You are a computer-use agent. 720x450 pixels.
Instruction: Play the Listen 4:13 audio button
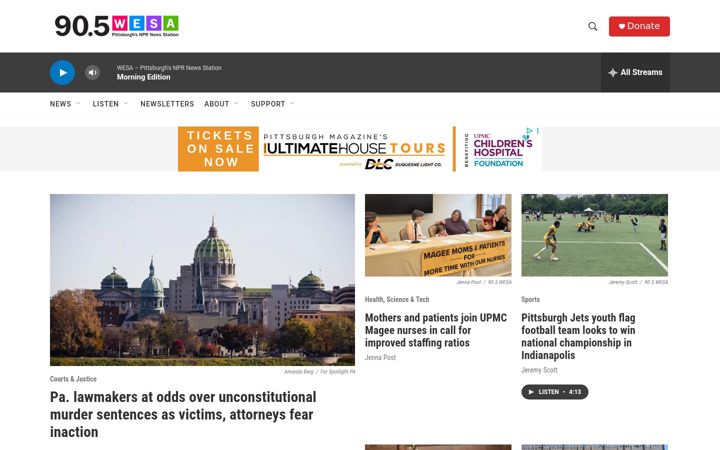555,392
